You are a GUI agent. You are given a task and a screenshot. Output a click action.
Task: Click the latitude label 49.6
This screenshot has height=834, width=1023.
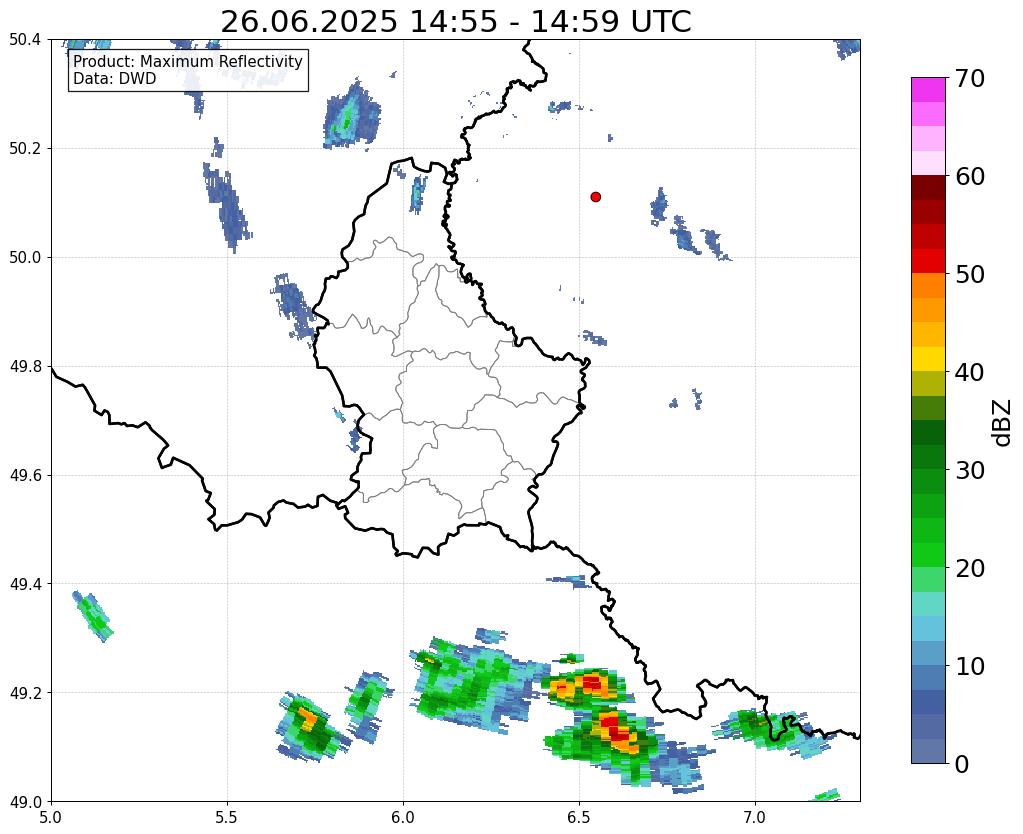tap(25, 476)
